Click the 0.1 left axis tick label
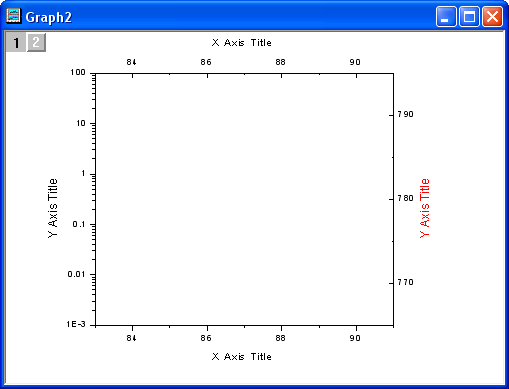Screen dimensions: 509x389 pos(79,224)
